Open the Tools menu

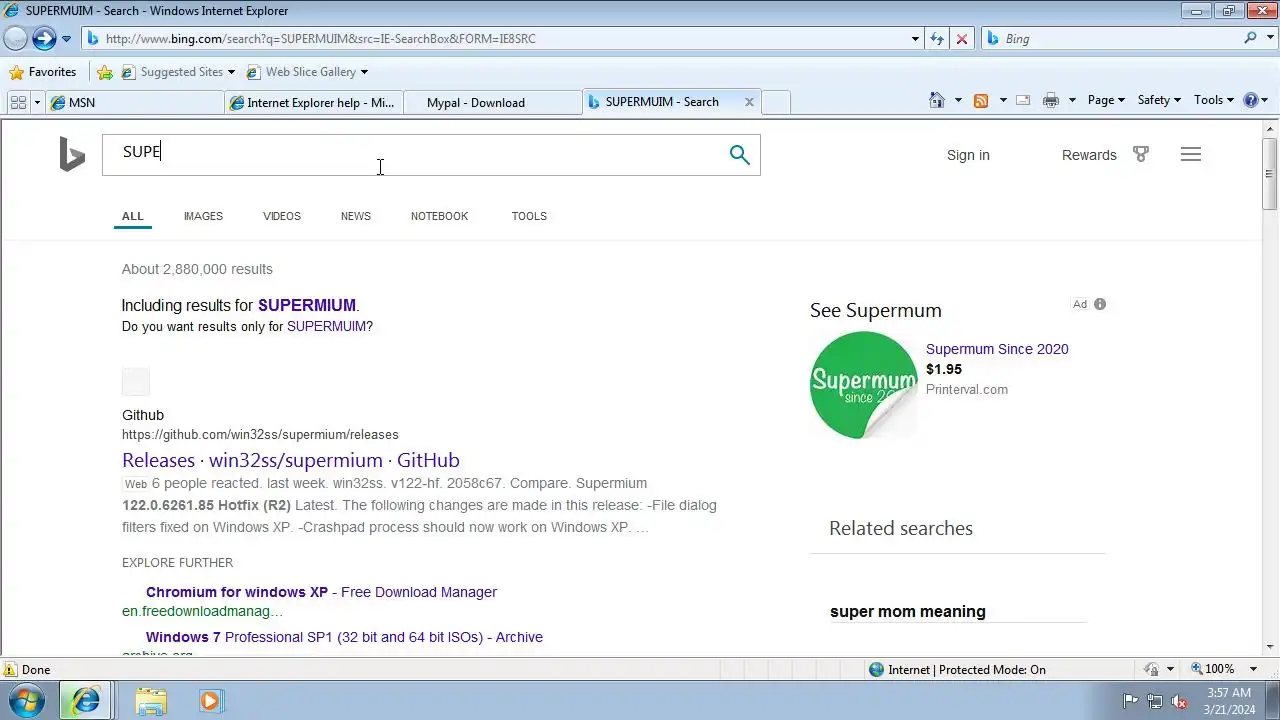[1214, 100]
